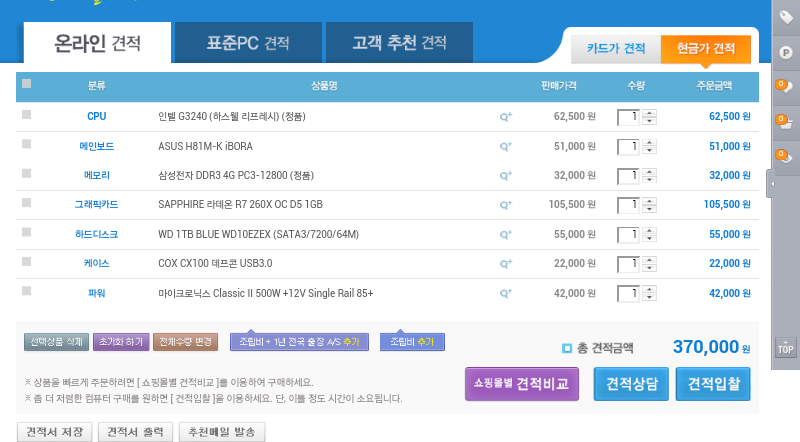Open detail magnifier for ASUS H81M-K iBORA

coord(506,146)
